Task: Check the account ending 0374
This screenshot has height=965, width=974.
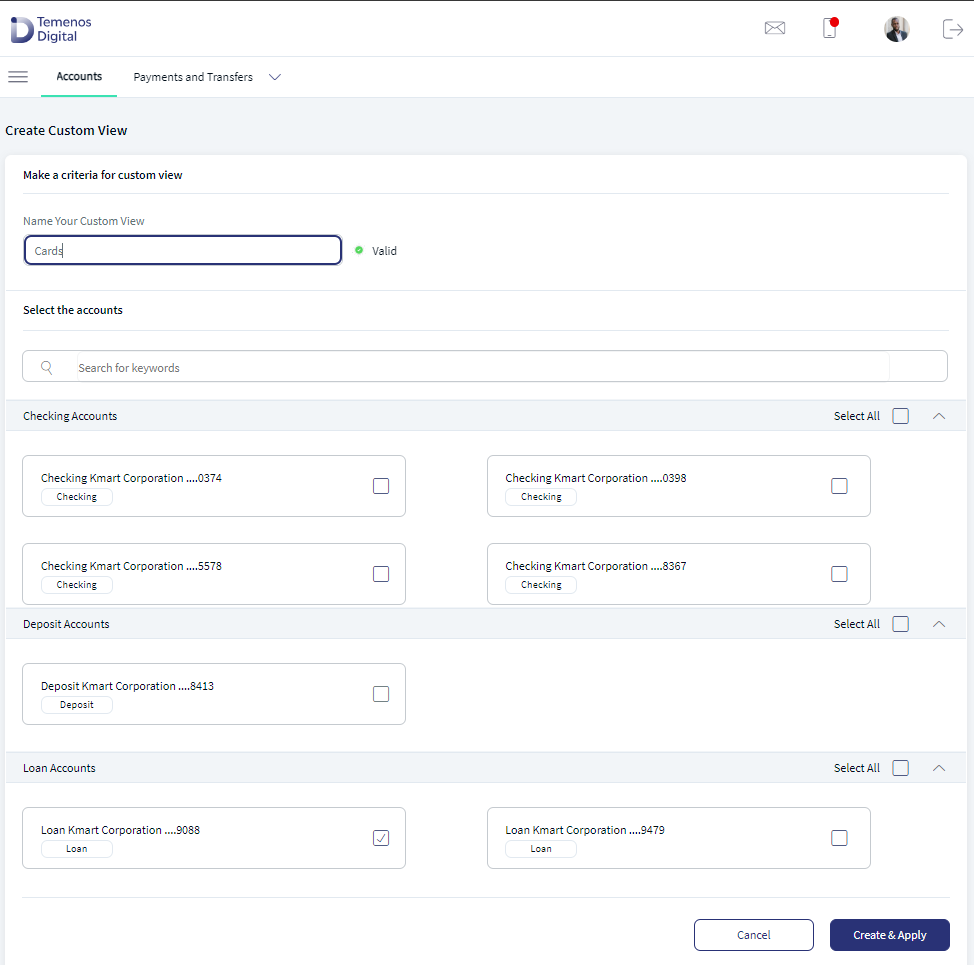Action: 381,486
